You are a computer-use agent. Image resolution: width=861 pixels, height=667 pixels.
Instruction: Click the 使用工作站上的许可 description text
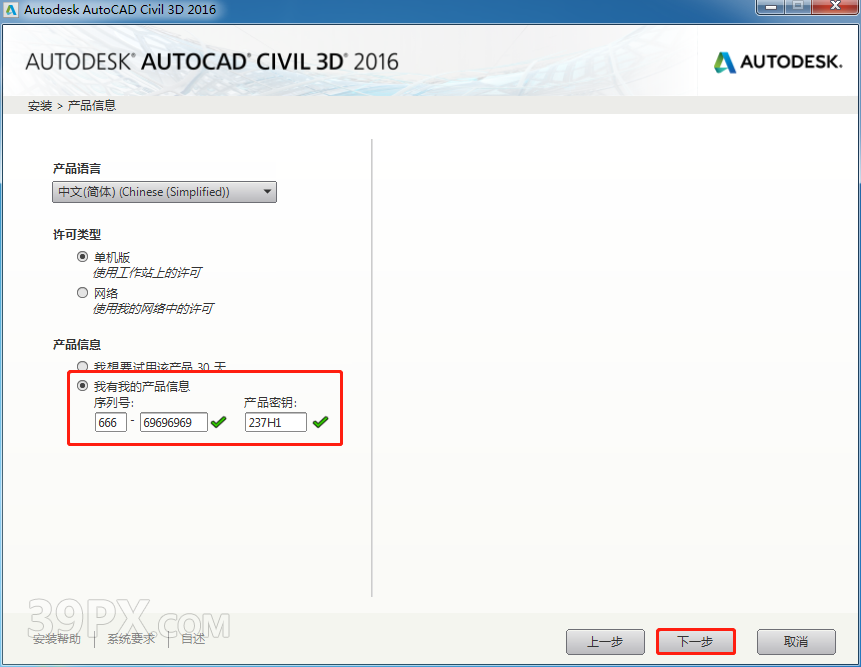click(147, 273)
